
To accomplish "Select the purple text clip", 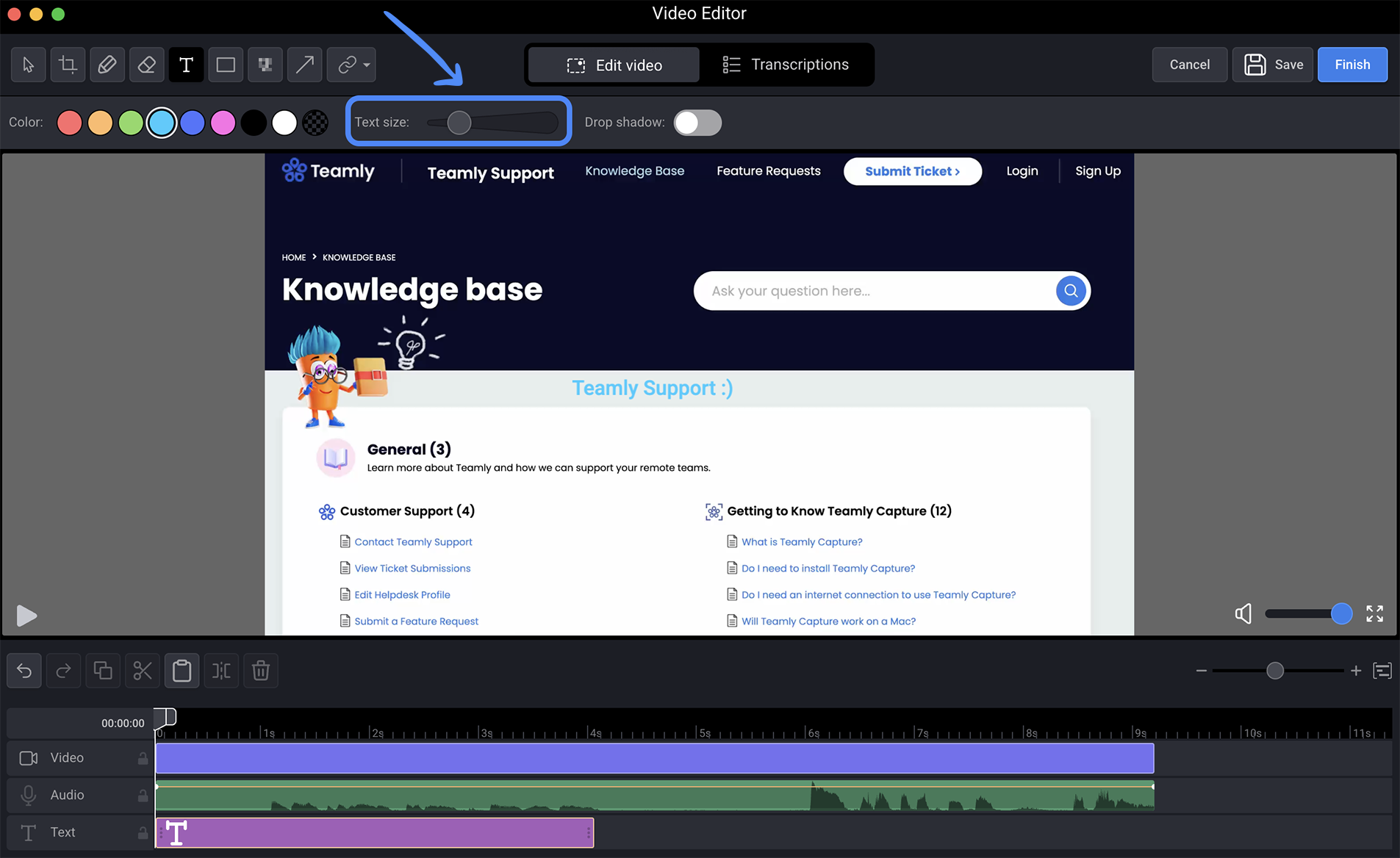I will click(375, 833).
